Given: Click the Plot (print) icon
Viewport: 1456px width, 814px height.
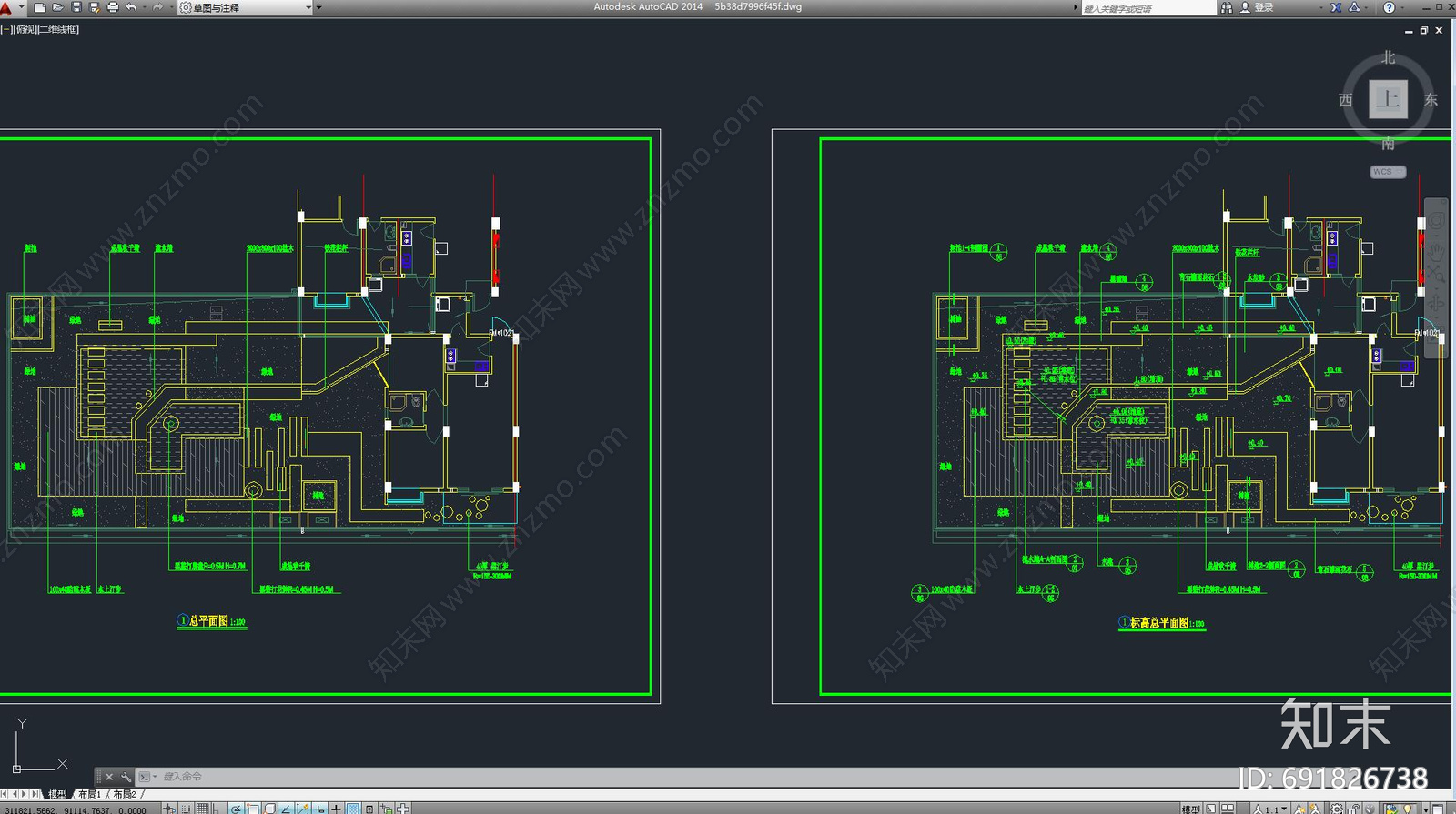Looking at the screenshot, I should [x=113, y=7].
